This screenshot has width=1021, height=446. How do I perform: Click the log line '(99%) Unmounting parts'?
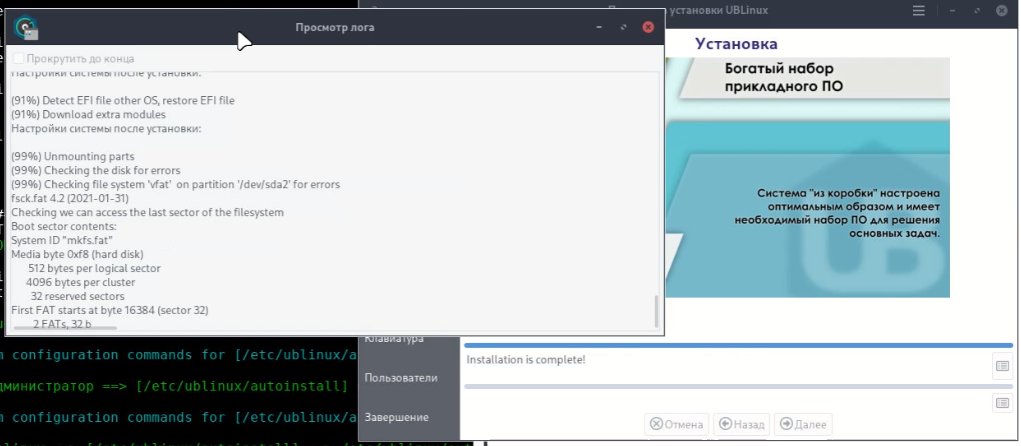tap(73, 157)
